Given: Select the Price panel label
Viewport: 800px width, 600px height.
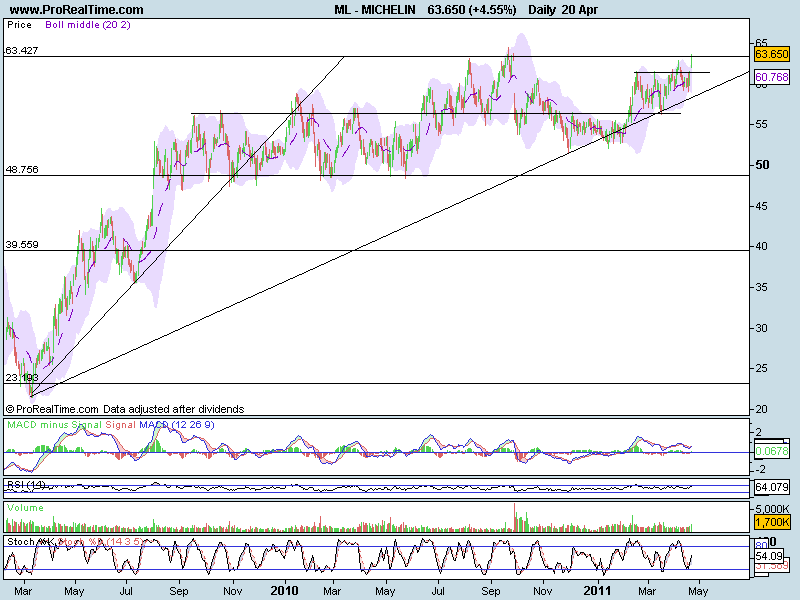Looking at the screenshot, I should pos(19,24).
